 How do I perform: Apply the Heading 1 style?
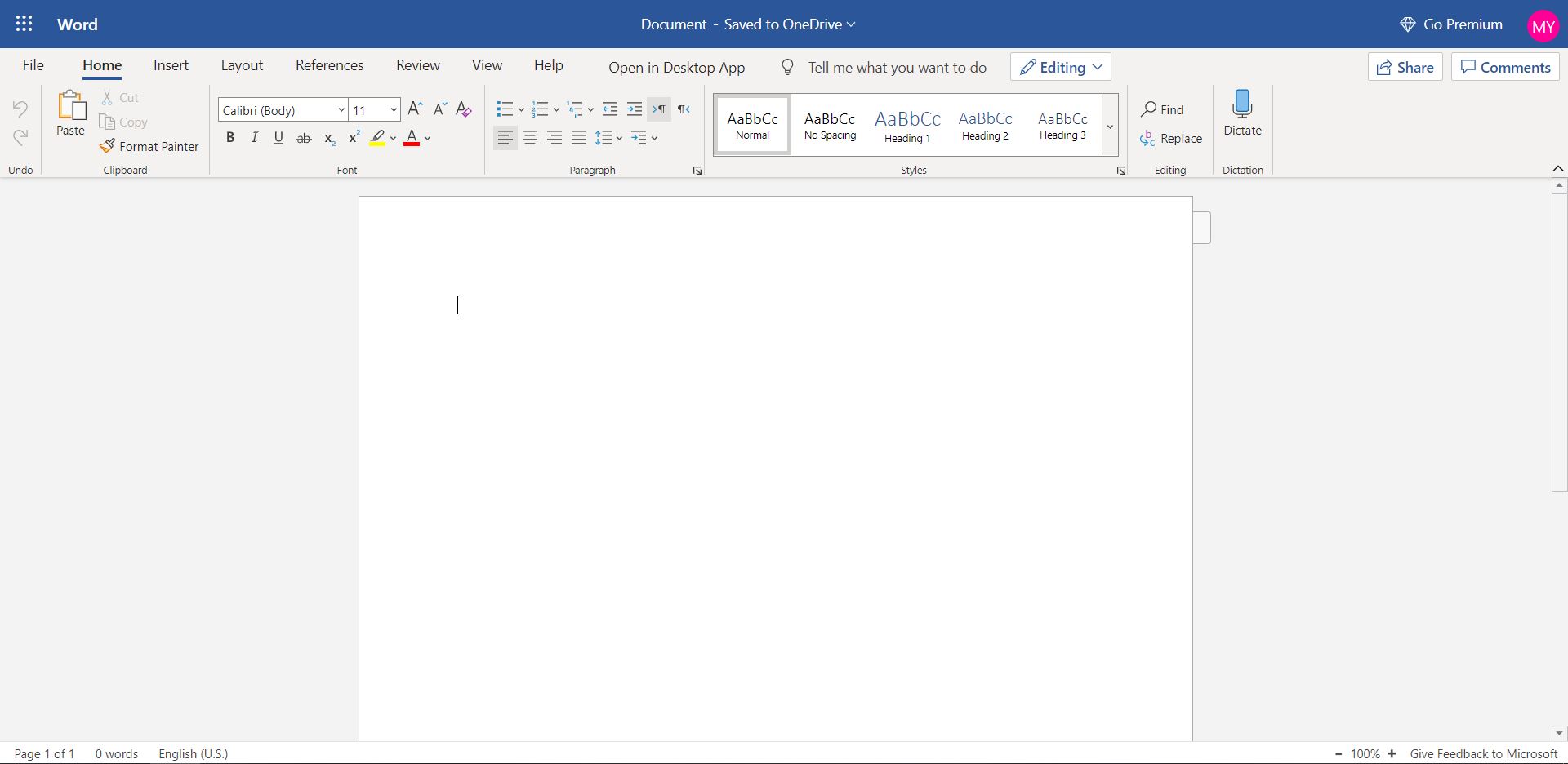(x=907, y=126)
